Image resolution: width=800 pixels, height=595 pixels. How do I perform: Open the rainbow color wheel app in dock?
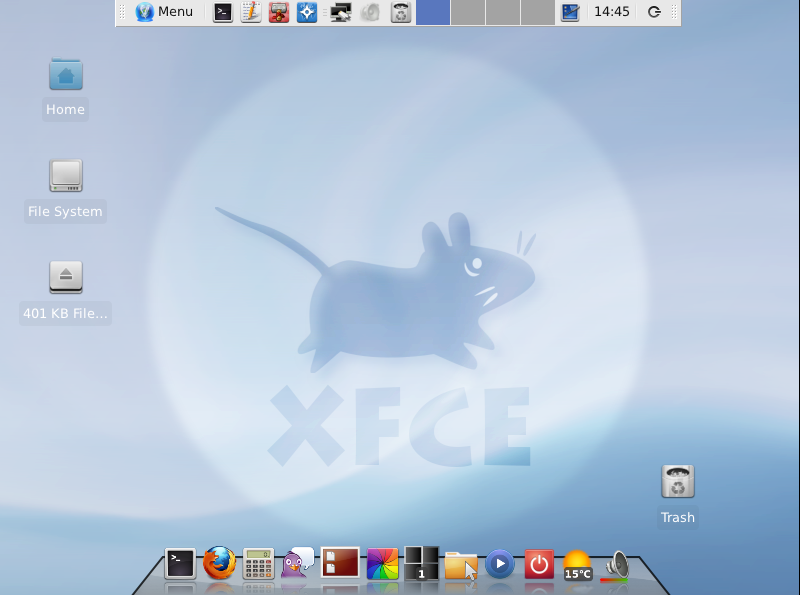click(383, 564)
